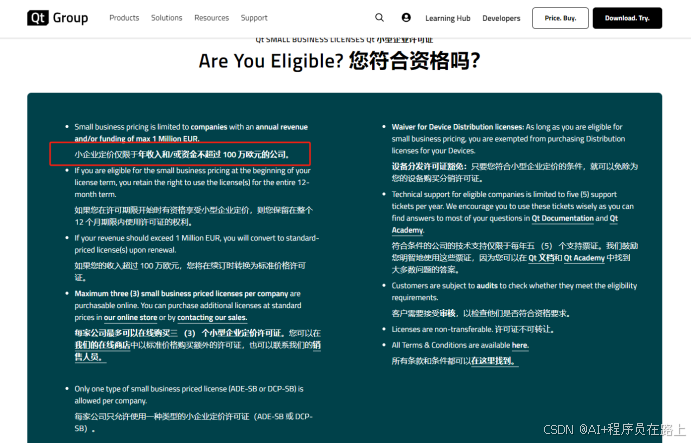Open the Developers link
The image size is (692, 444).
coord(501,18)
